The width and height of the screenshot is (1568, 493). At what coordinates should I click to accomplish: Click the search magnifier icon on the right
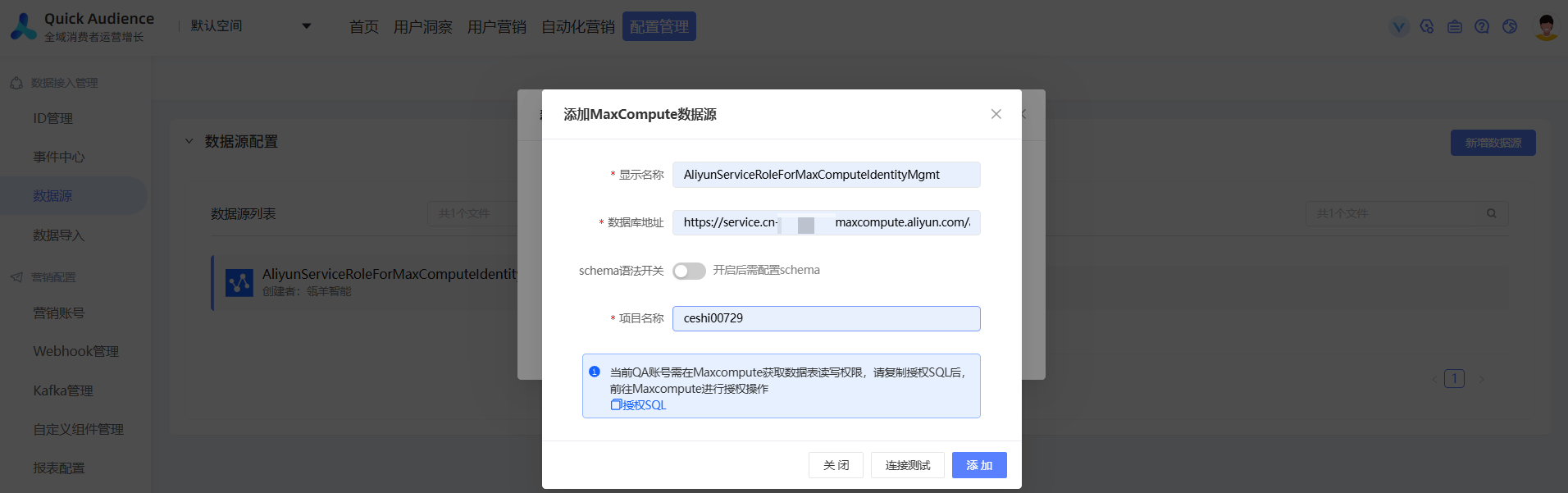pyautogui.click(x=1492, y=213)
